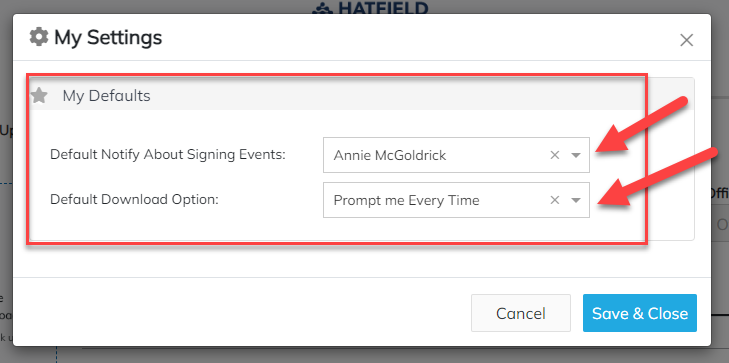Click Save & Close

(x=640, y=313)
